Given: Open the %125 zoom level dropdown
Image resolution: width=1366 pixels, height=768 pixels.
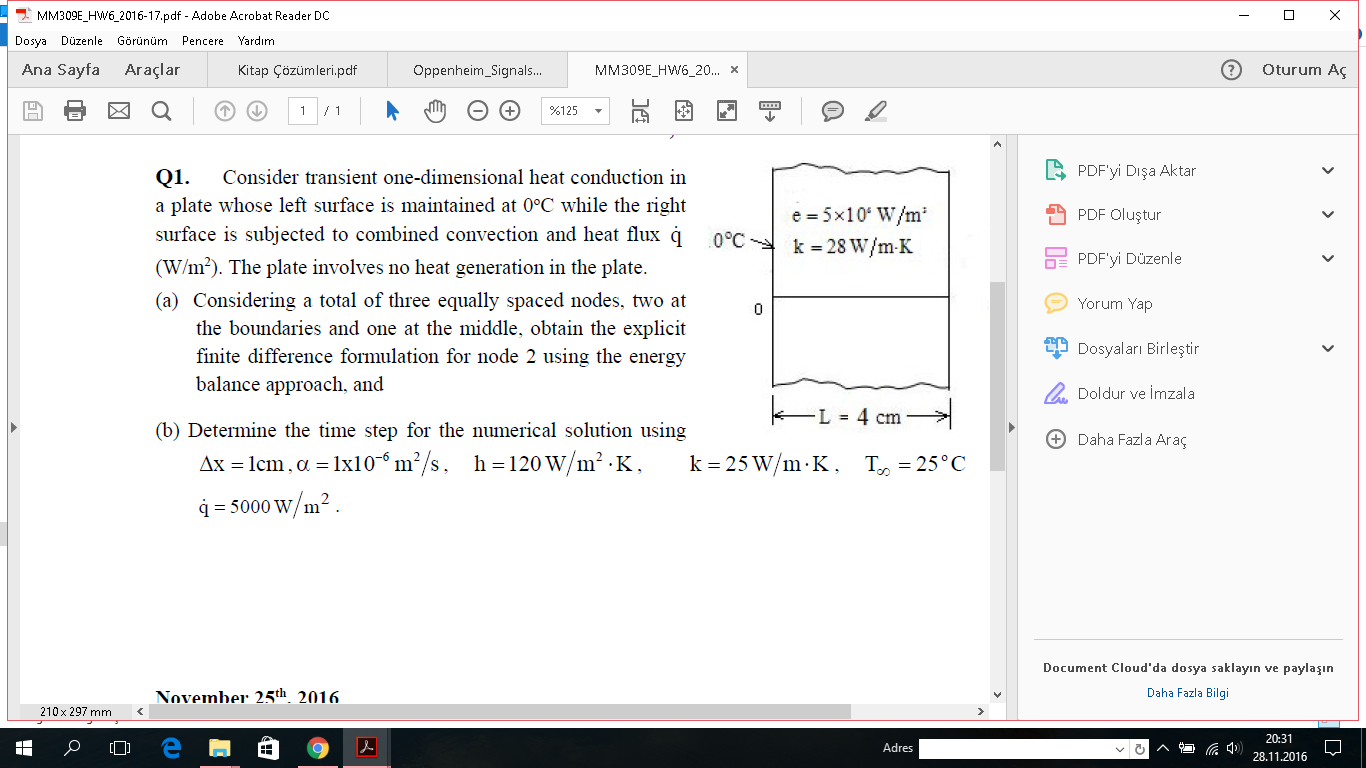Looking at the screenshot, I should [575, 111].
